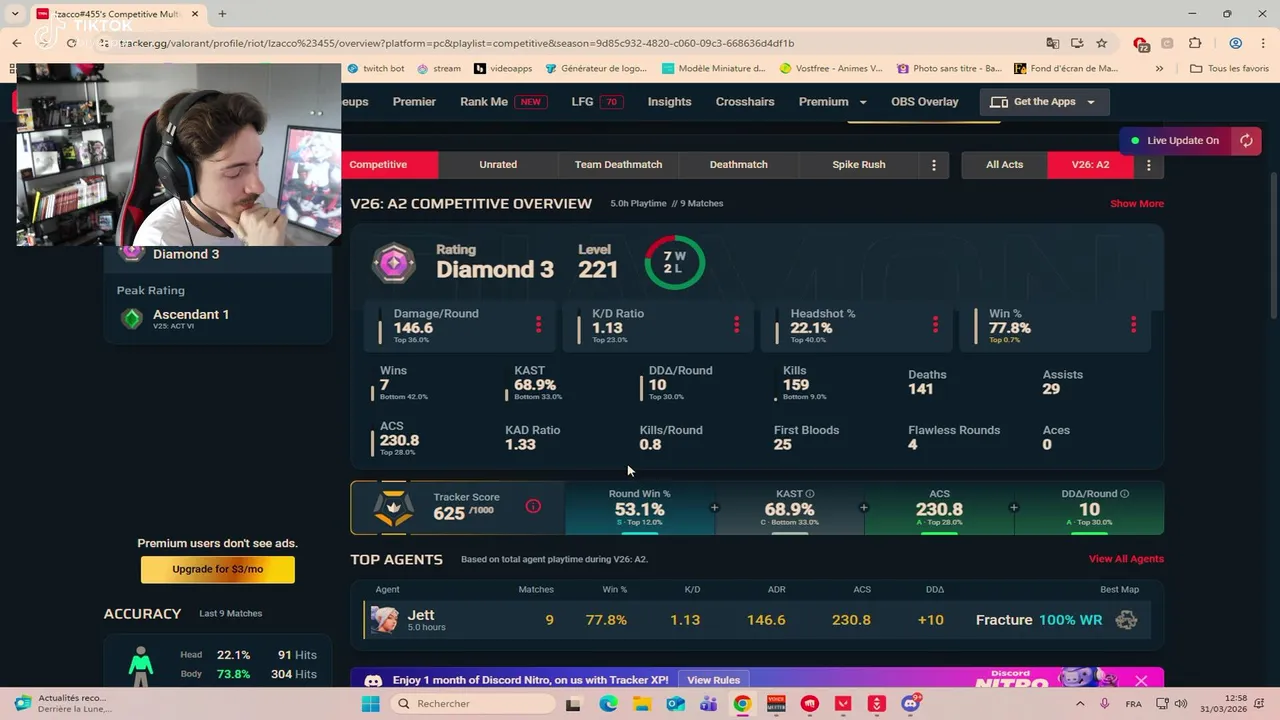Click View Rules in Nitro banner

coord(713,680)
